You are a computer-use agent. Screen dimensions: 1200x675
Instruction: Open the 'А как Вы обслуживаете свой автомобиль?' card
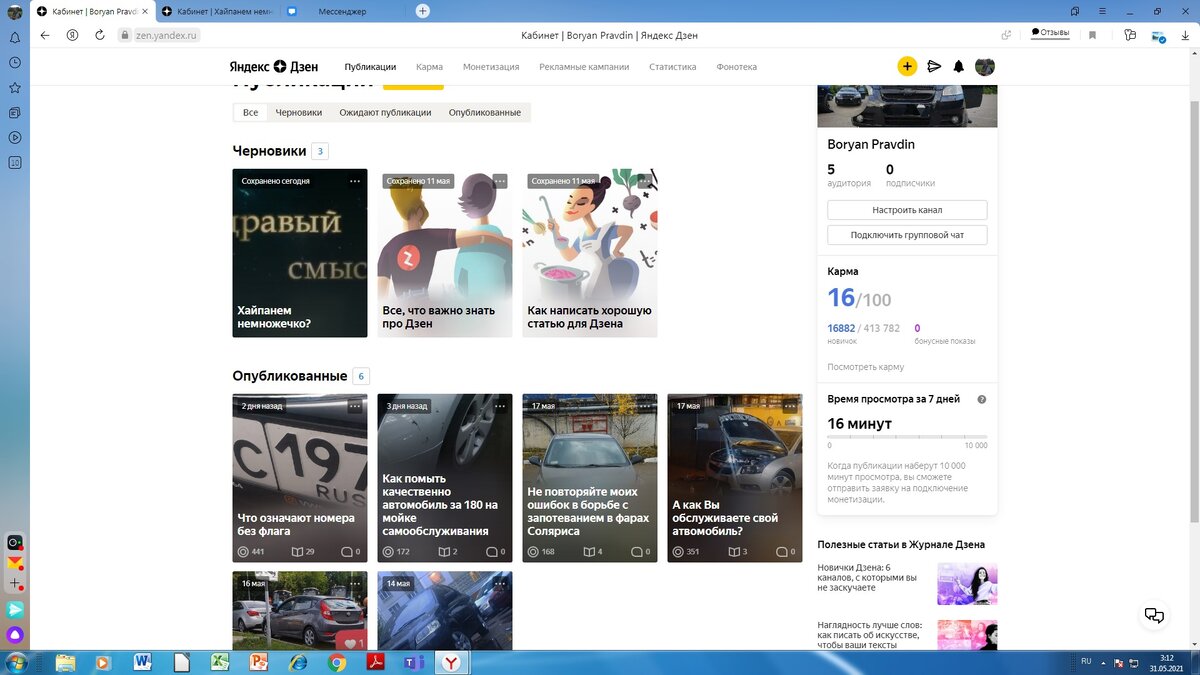point(735,478)
